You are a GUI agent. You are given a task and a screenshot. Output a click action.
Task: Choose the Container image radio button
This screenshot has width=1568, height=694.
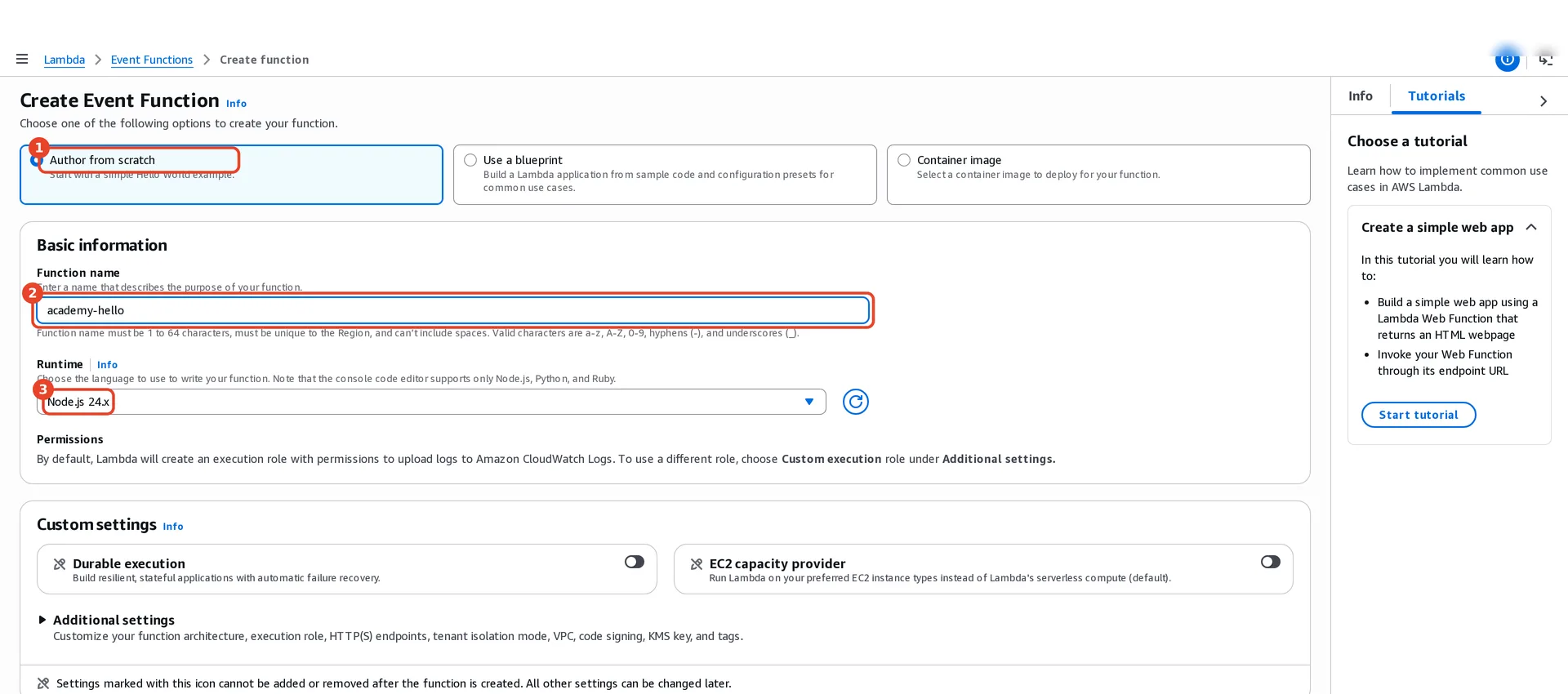(904, 160)
